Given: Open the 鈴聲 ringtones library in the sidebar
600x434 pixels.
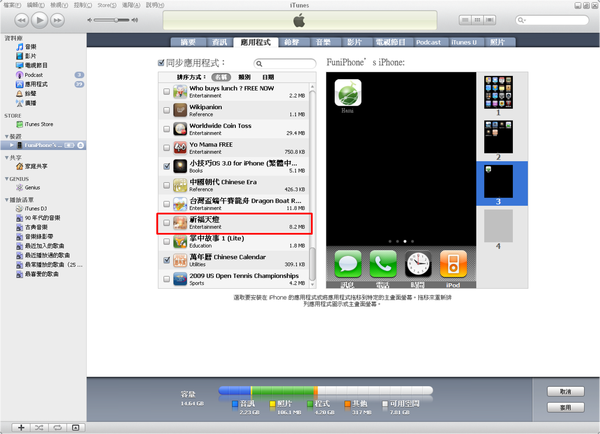Looking at the screenshot, I should point(26,93).
